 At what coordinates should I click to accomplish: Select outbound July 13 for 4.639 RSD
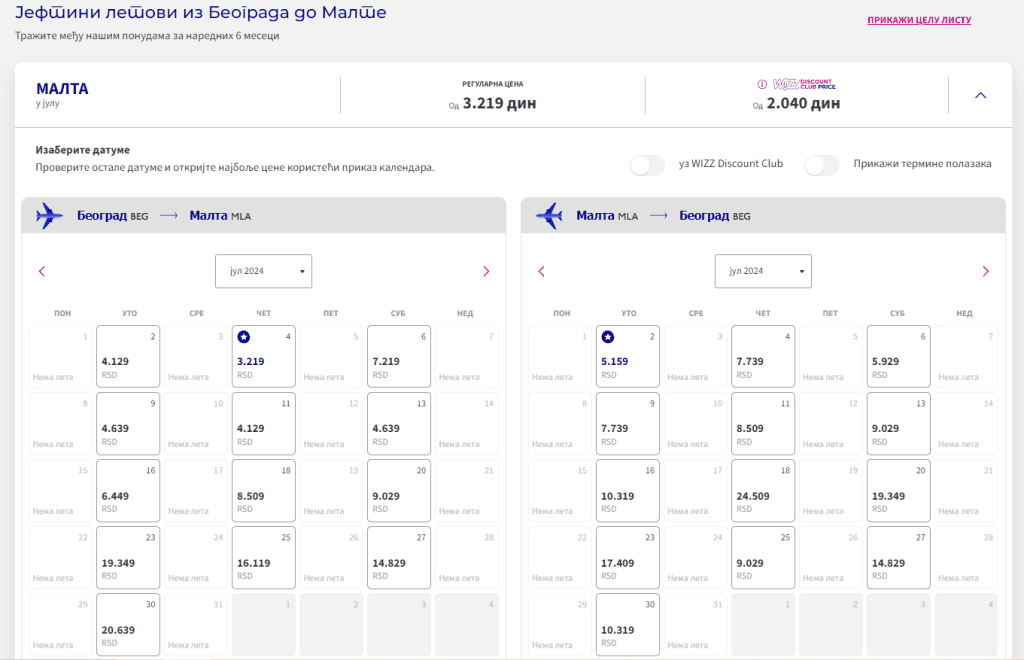[398, 424]
